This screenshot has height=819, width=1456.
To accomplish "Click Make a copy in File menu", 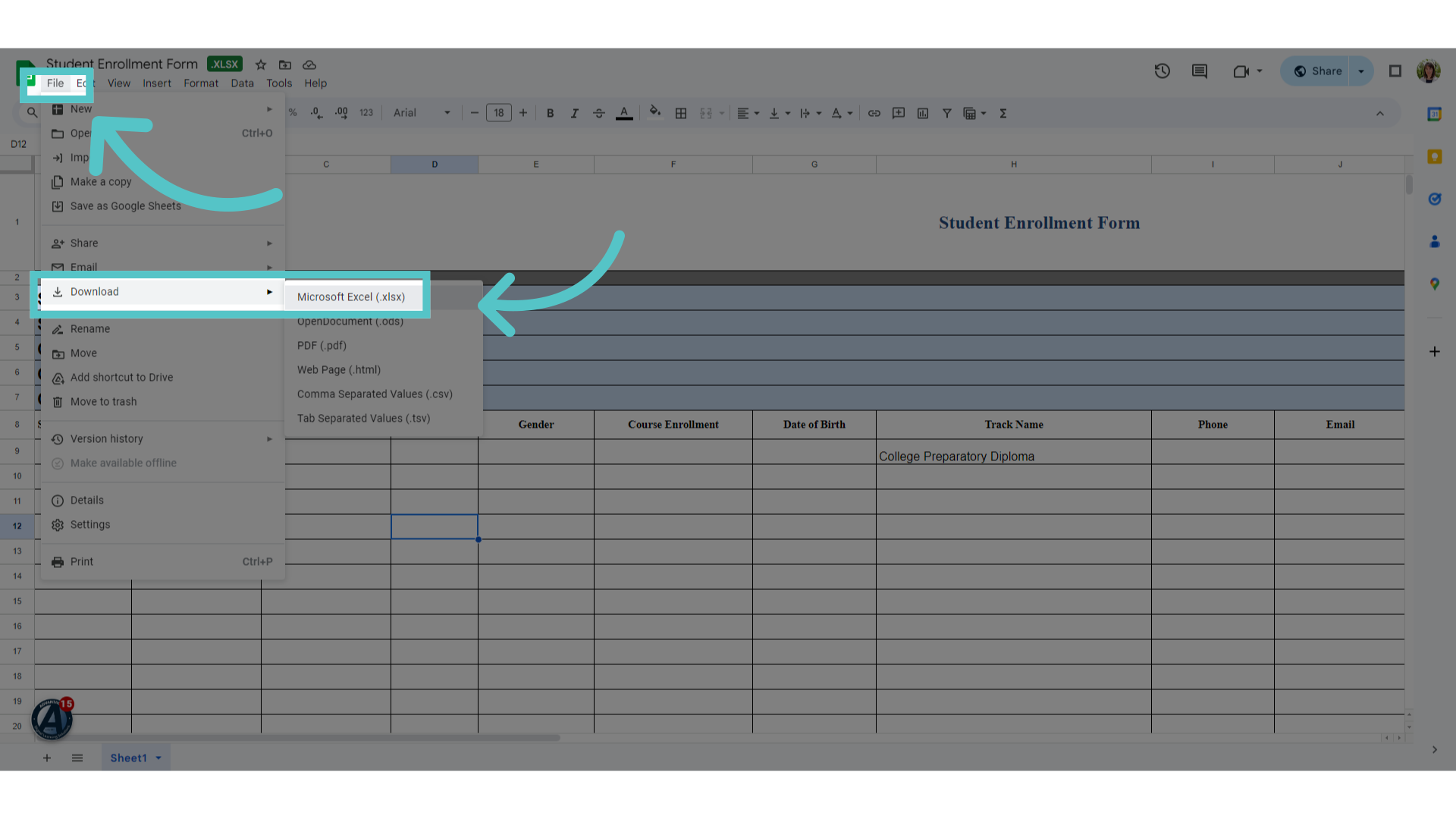I will point(100,182).
